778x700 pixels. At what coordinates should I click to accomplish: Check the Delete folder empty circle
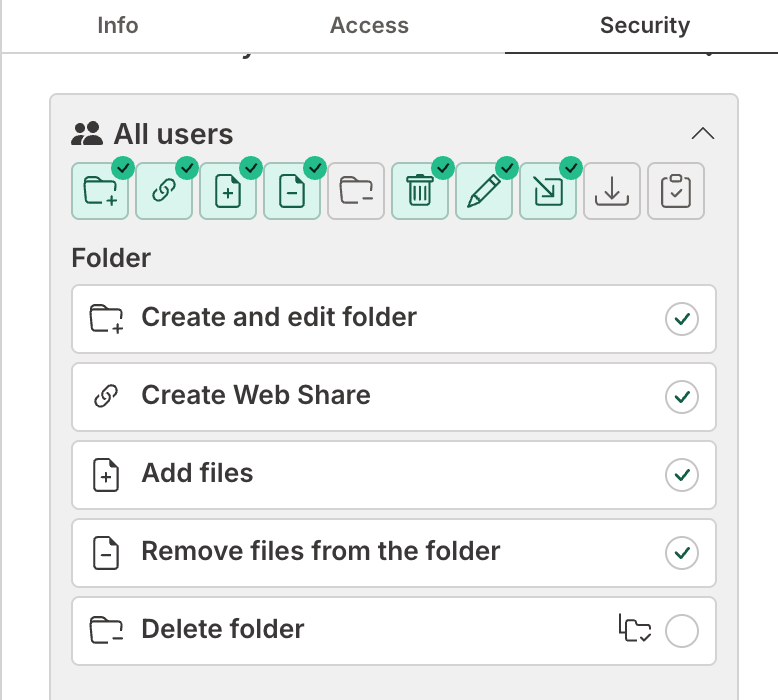pyautogui.click(x=682, y=631)
